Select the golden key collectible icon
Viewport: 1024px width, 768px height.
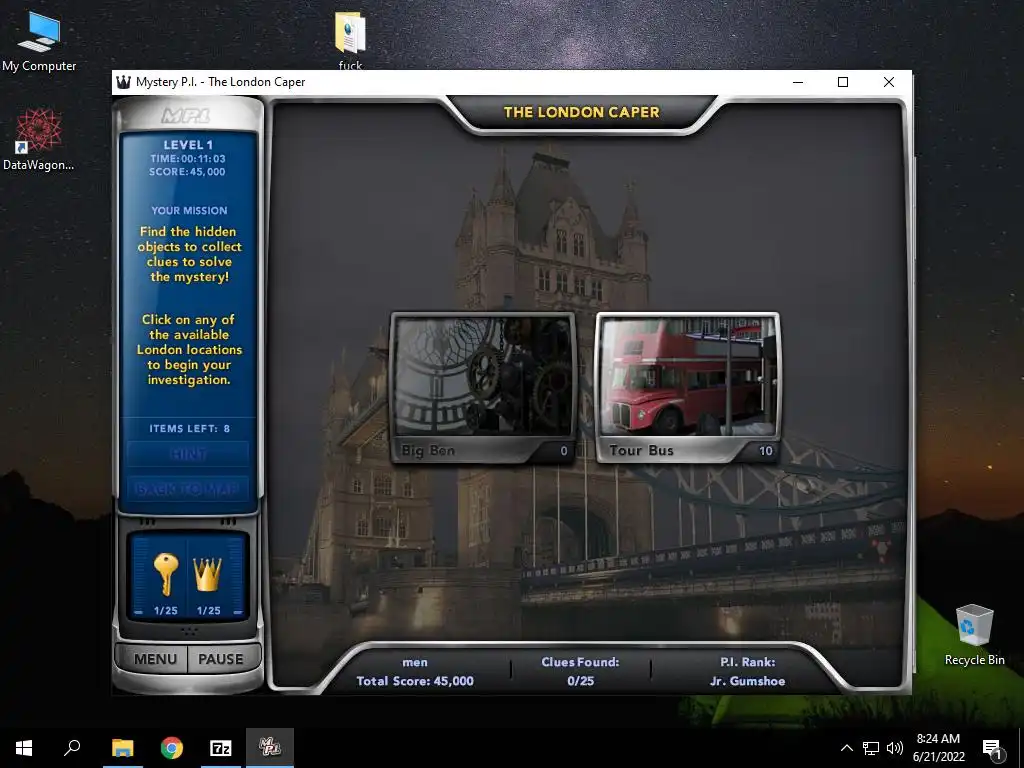(165, 573)
